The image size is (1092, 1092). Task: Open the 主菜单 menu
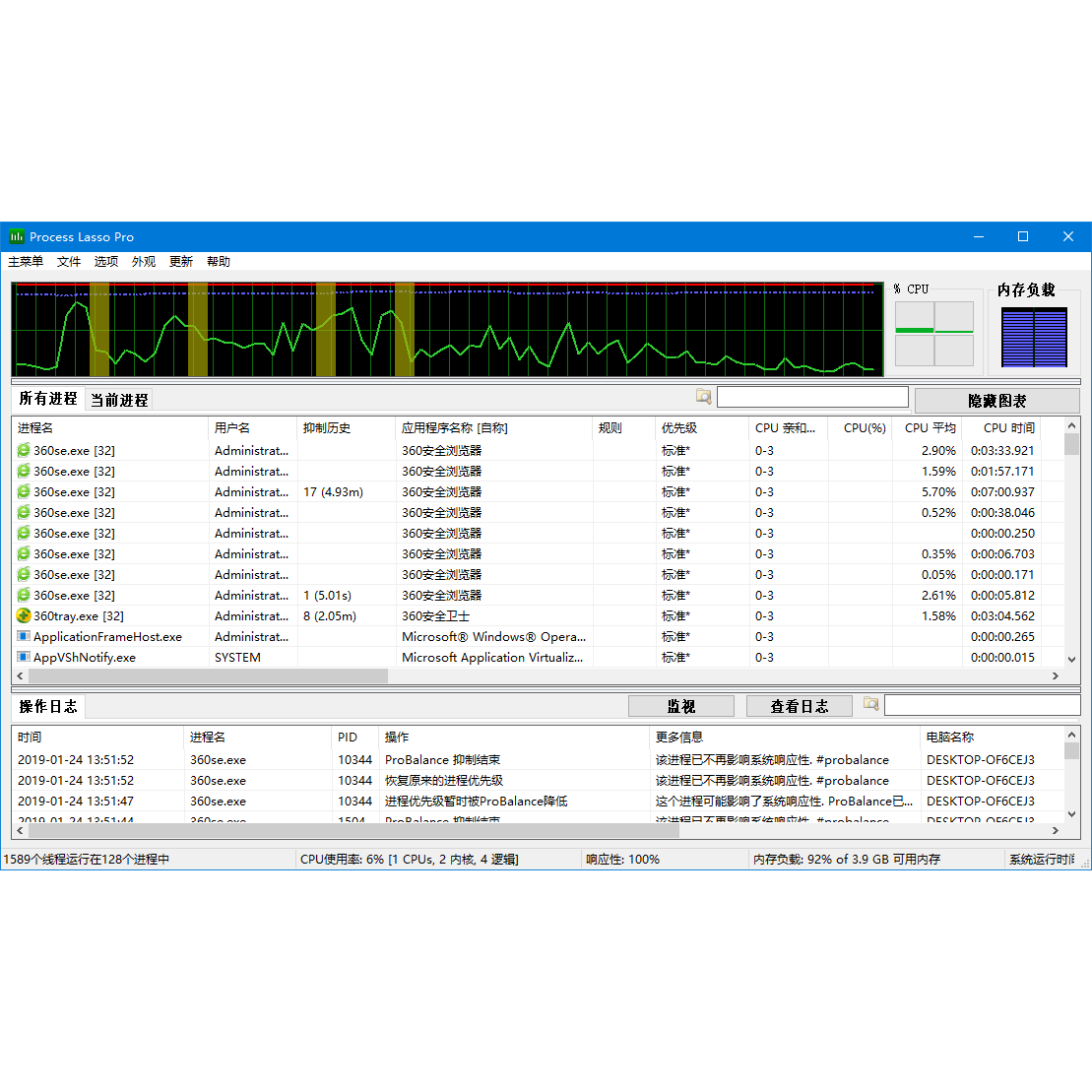pyautogui.click(x=26, y=262)
